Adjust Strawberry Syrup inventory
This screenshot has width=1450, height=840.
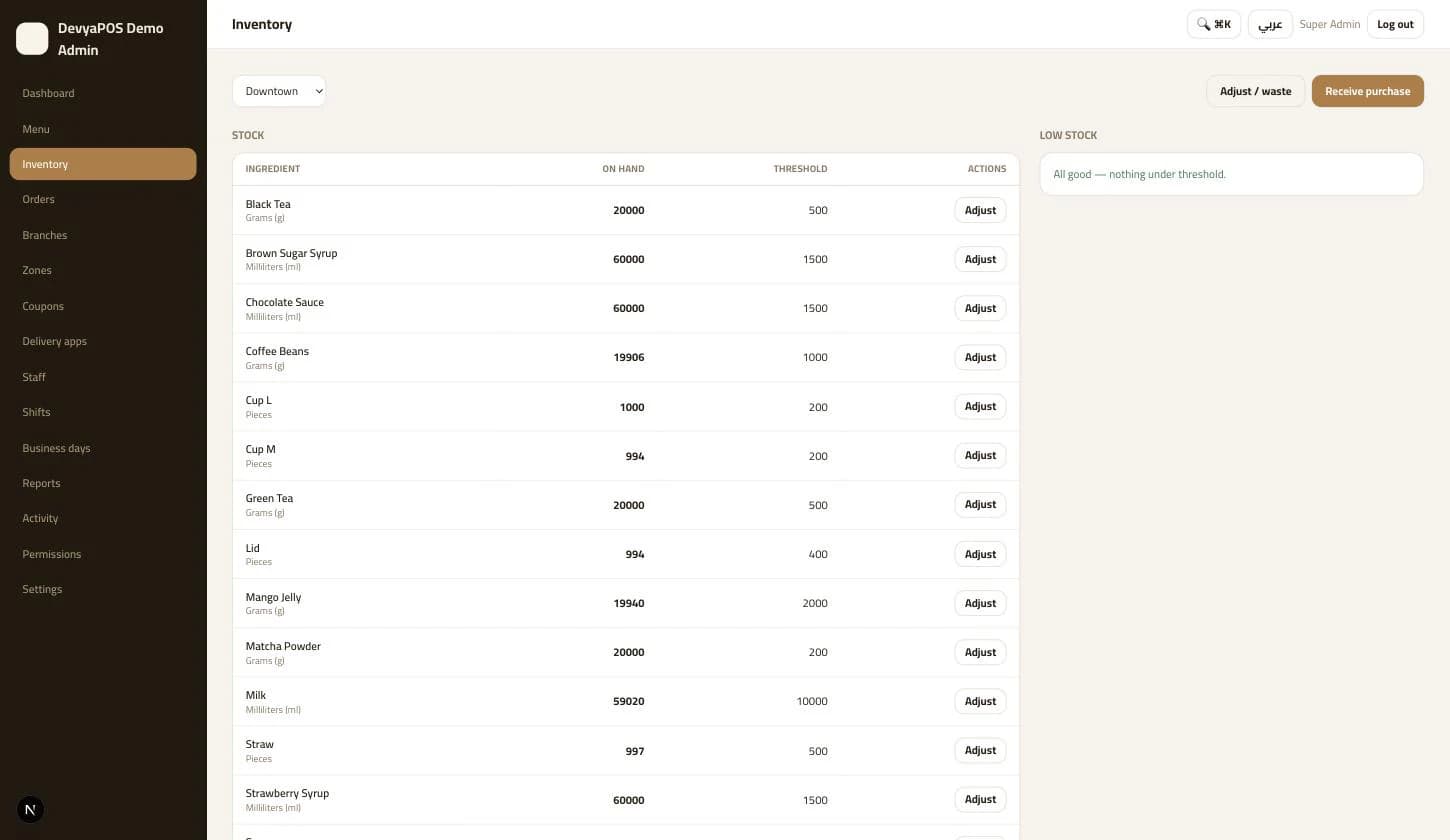pos(980,799)
